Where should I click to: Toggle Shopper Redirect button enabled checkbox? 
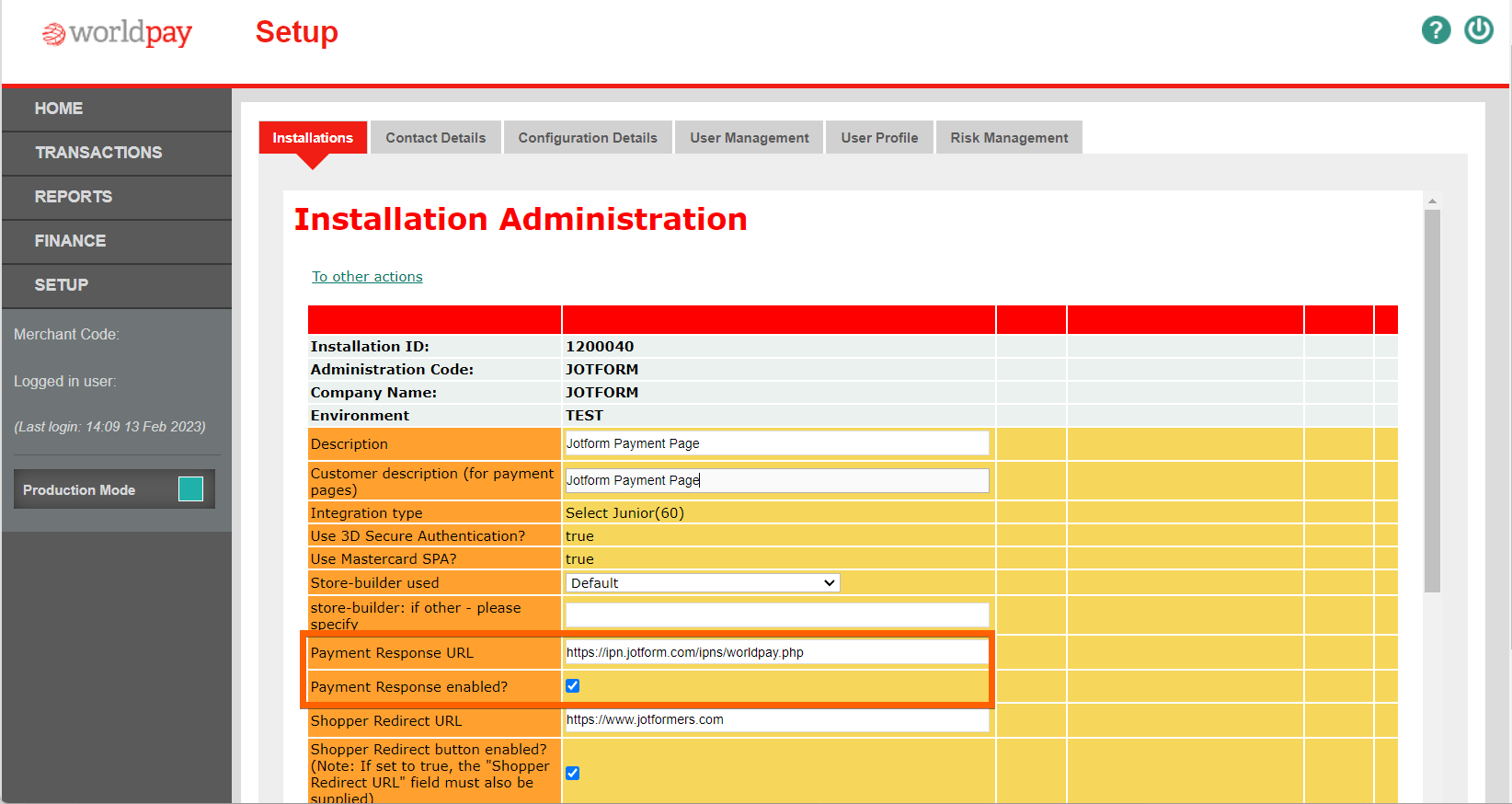point(573,773)
